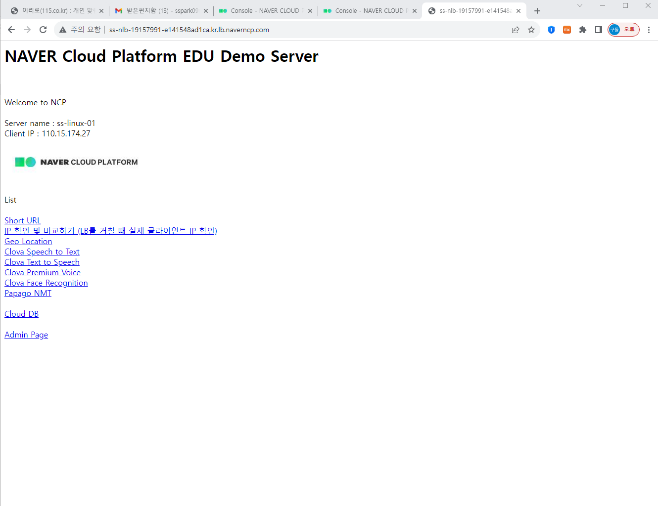Open the Short URL link

[x=22, y=220]
